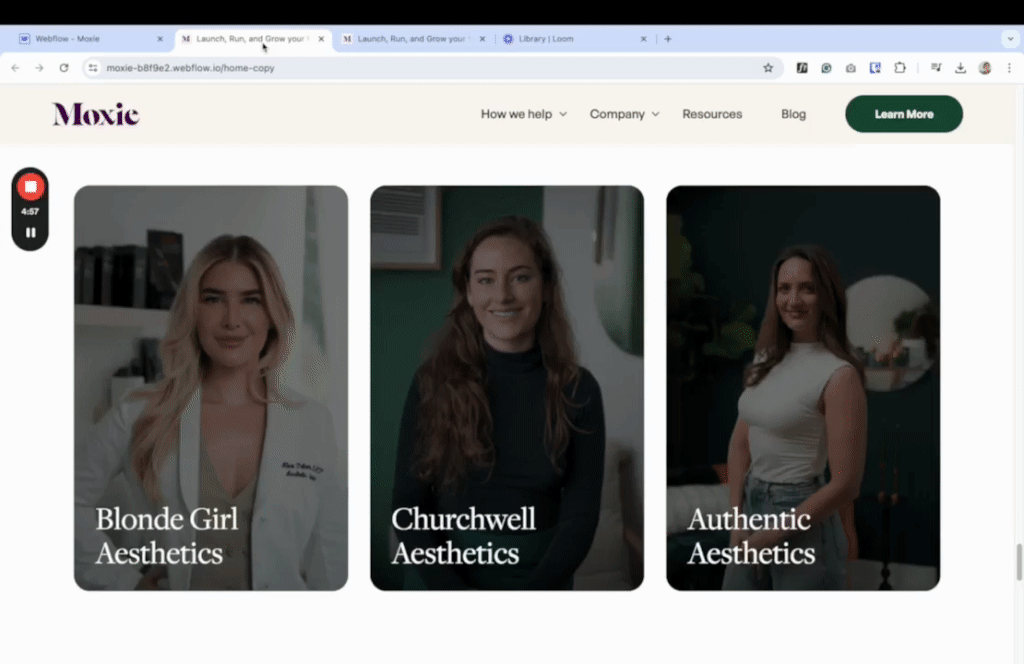Click the camera screenshot extension icon

(x=850, y=68)
